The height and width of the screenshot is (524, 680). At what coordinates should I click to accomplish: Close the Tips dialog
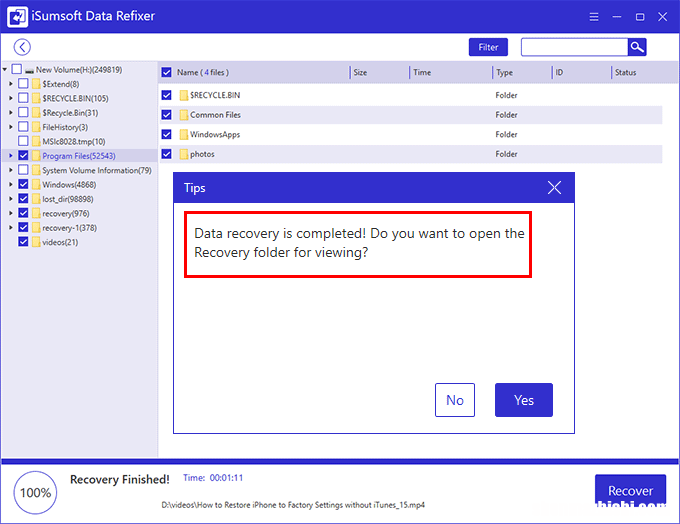coord(554,188)
